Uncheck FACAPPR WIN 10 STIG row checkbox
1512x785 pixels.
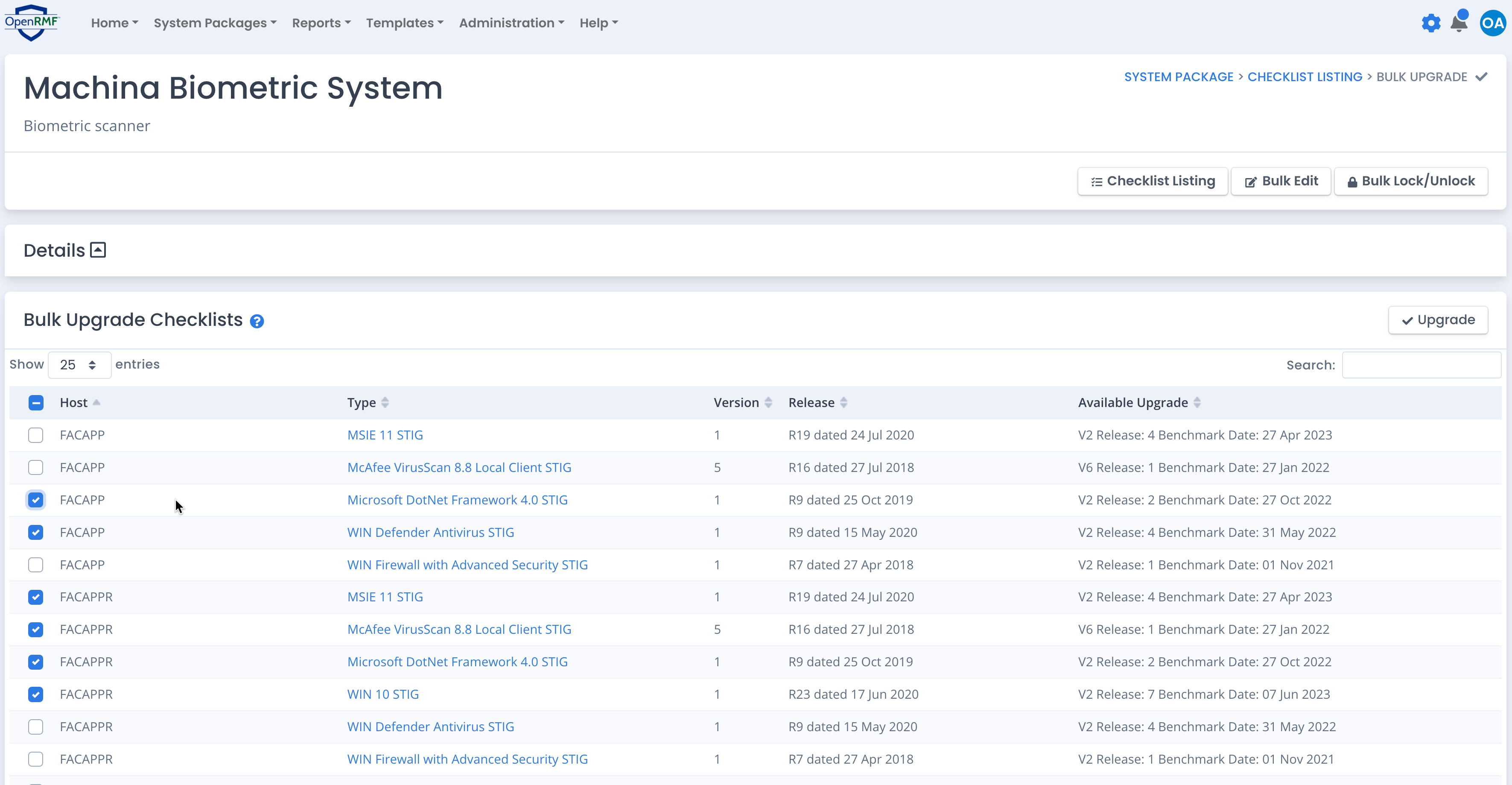[x=36, y=694]
